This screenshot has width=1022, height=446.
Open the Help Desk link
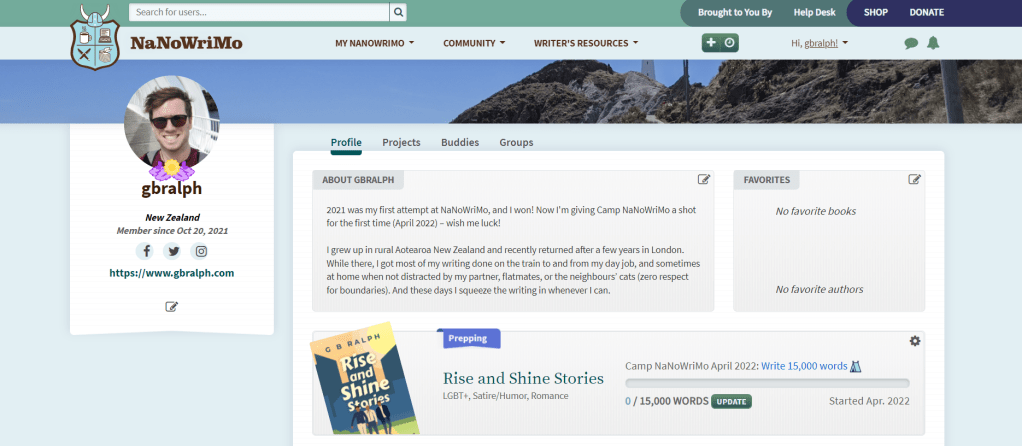(815, 12)
